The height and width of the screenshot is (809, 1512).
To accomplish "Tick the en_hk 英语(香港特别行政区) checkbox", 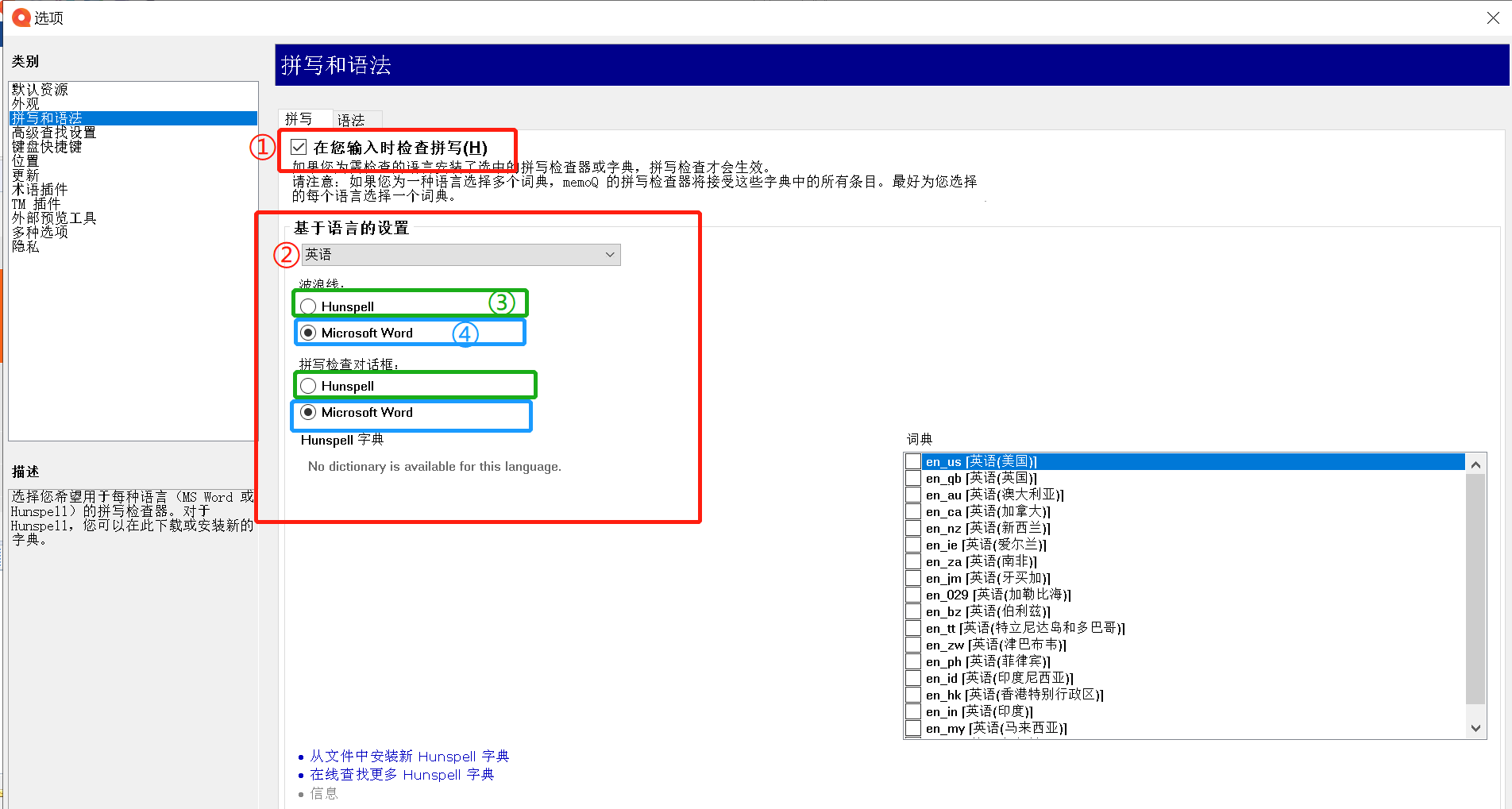I will click(913, 695).
